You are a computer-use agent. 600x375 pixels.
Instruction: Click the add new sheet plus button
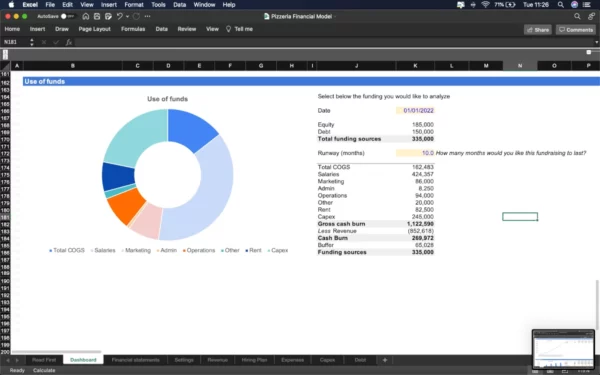coord(385,360)
